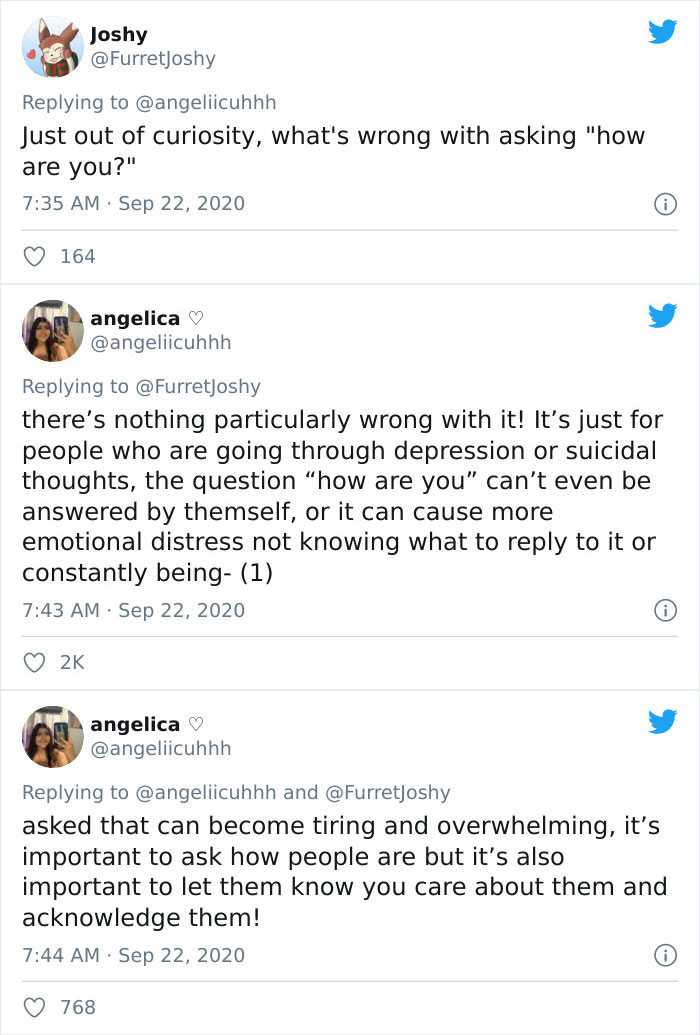Like angelica's 2K reply with the heart
Image resolution: width=700 pixels, height=1035 pixels.
click(x=33, y=662)
